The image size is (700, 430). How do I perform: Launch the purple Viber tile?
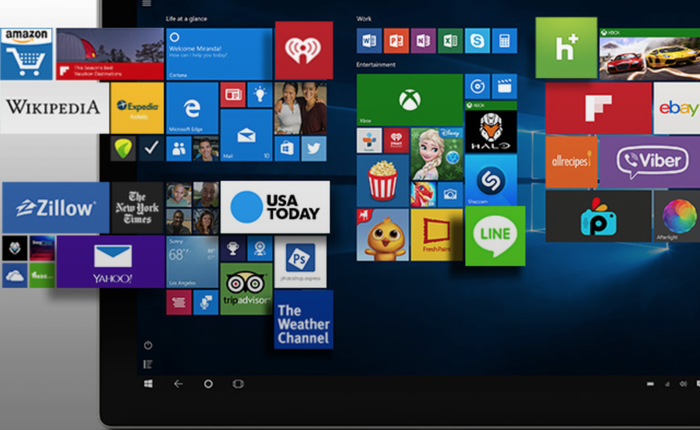(649, 162)
